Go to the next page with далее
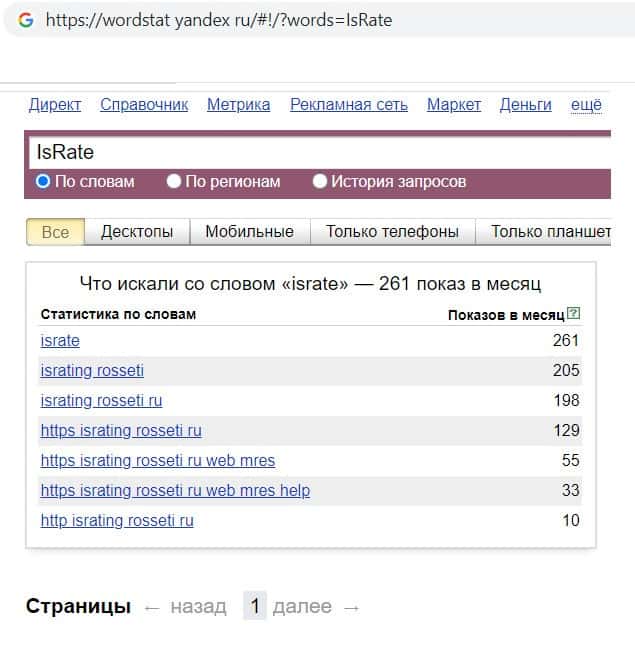 click(x=302, y=606)
